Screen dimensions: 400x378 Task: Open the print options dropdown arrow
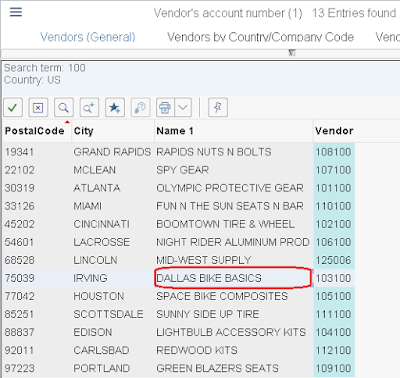click(183, 107)
